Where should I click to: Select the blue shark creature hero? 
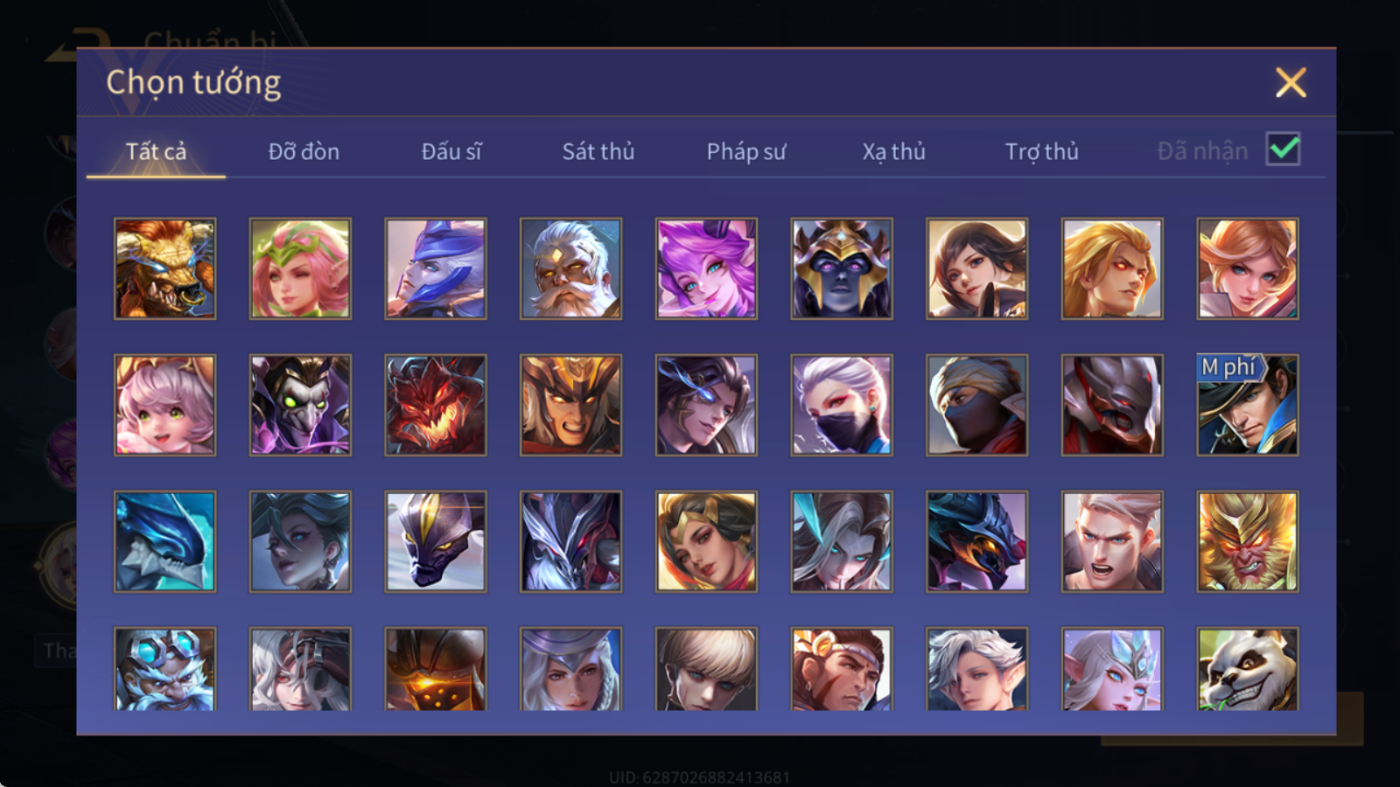coord(165,541)
